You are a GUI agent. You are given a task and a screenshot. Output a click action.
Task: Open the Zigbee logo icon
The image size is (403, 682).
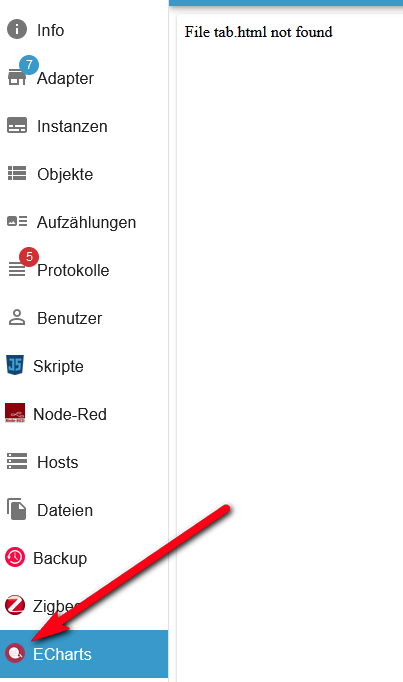point(15,605)
